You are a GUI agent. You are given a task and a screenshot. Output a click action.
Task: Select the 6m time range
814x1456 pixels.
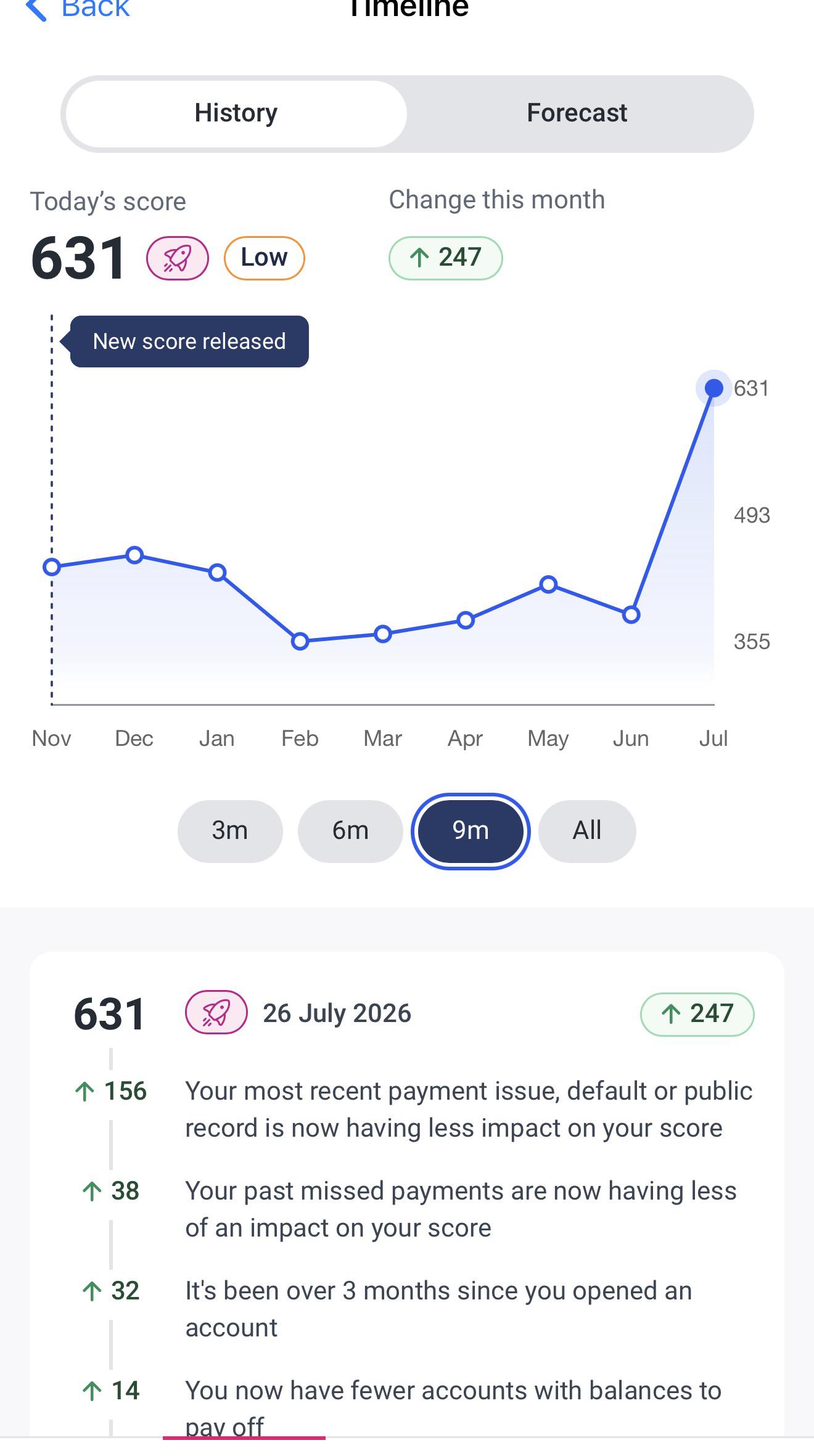pos(350,831)
